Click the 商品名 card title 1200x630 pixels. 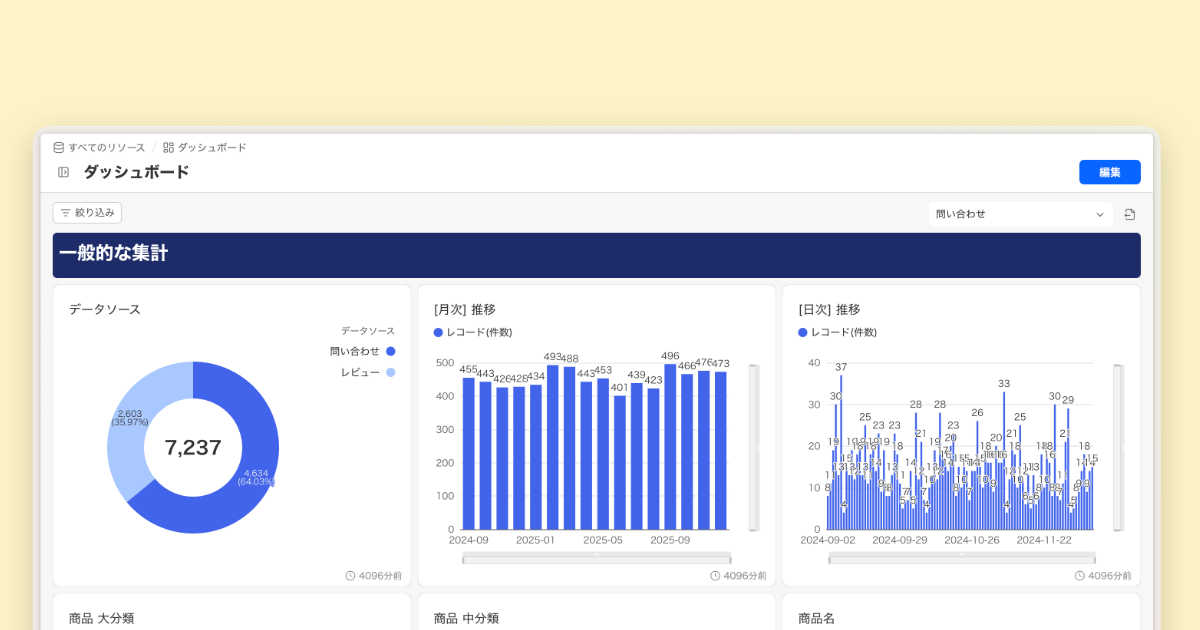[817, 618]
